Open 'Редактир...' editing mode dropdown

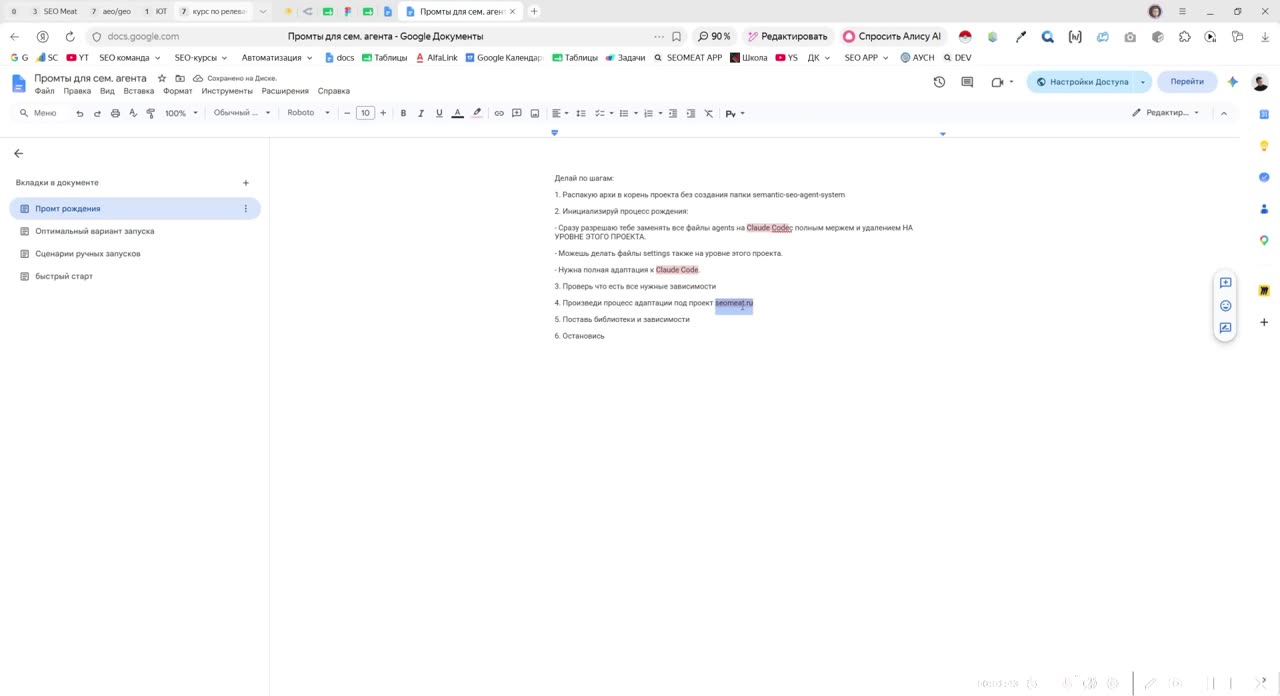coord(1165,113)
